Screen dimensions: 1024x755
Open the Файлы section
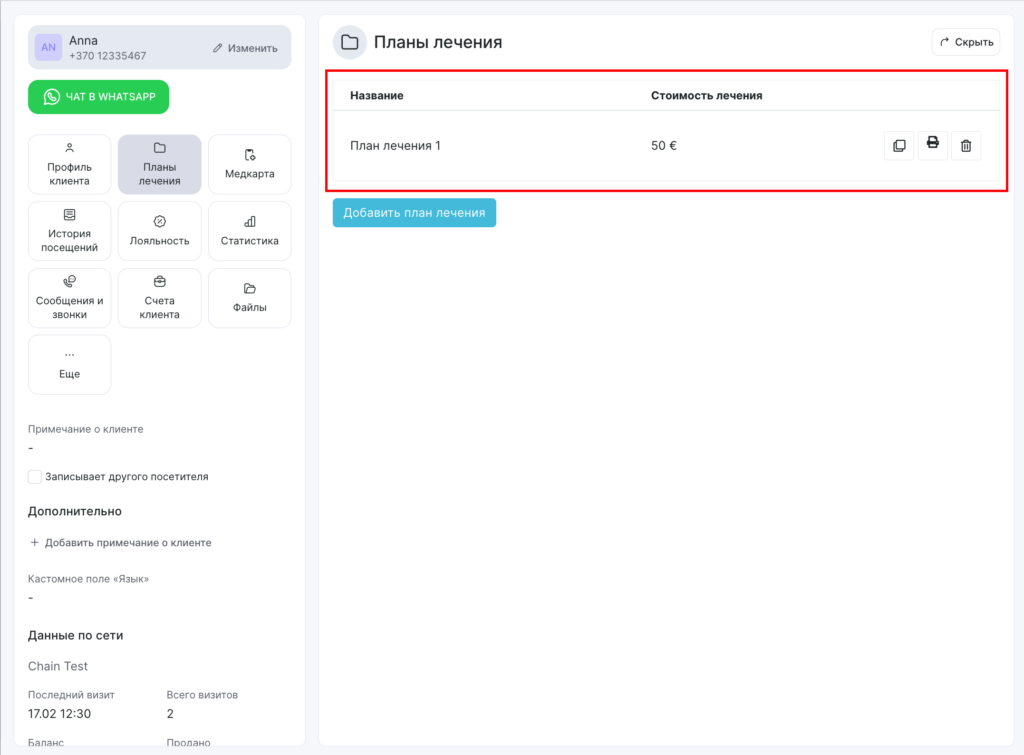(x=249, y=298)
